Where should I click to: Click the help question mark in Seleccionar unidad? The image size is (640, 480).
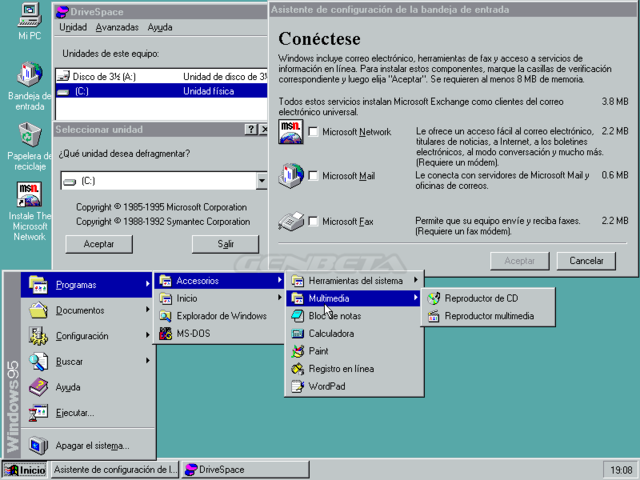(251, 130)
